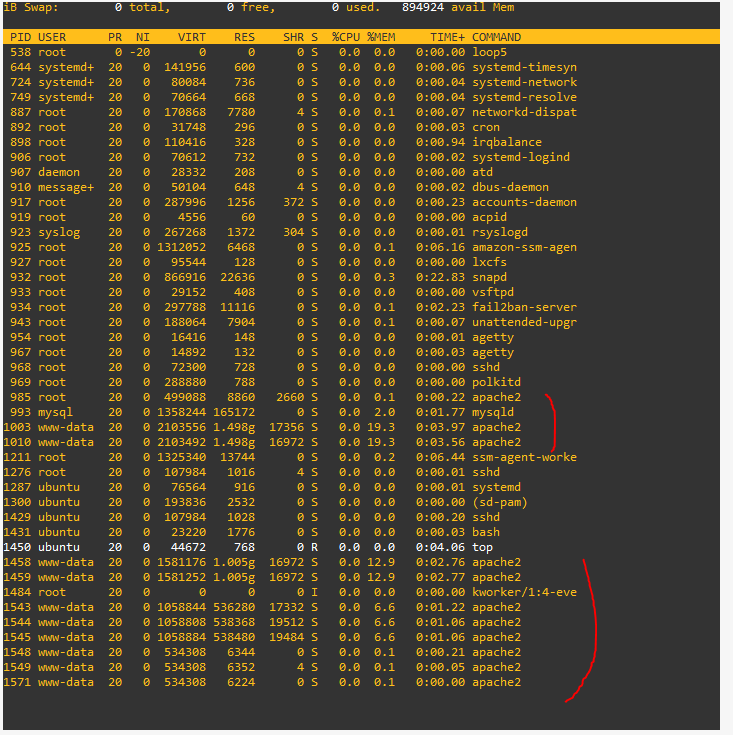Click the systemd-resolve command name
This screenshot has height=735, width=733.
[524, 97]
